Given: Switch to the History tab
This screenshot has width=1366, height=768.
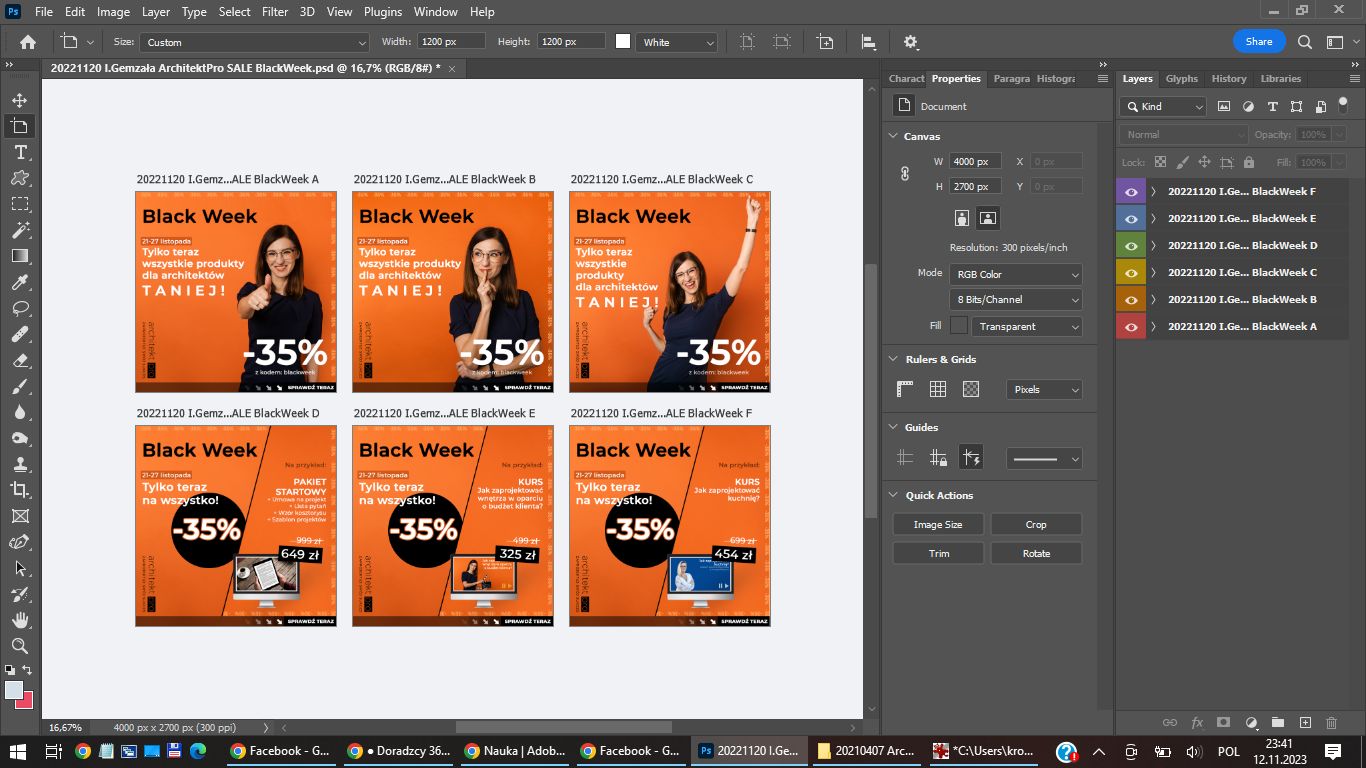Looking at the screenshot, I should click(x=1228, y=78).
